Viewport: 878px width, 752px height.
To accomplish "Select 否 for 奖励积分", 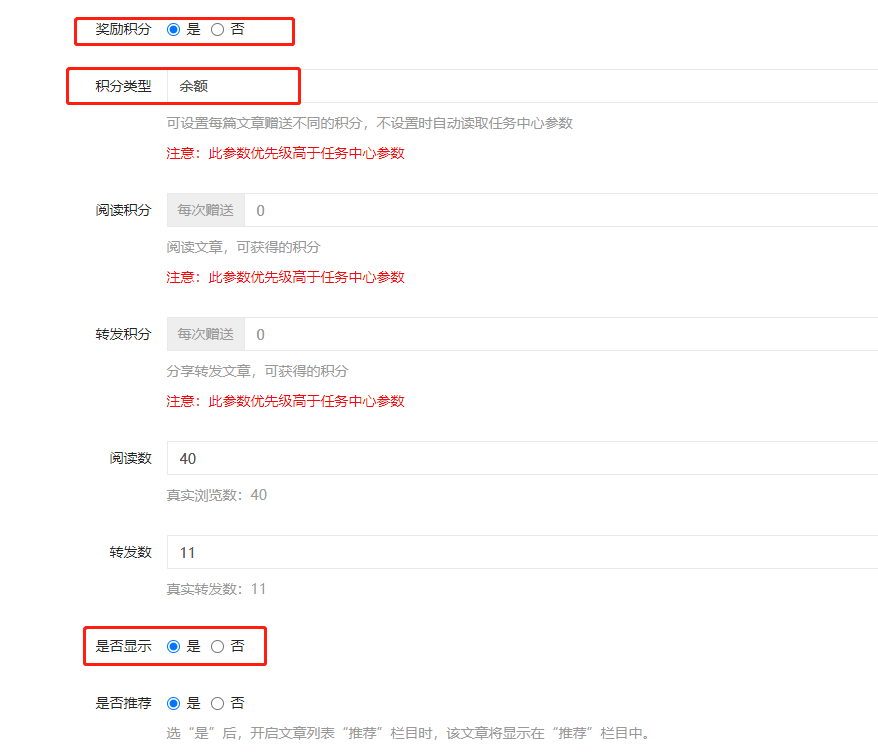I will coord(217,30).
